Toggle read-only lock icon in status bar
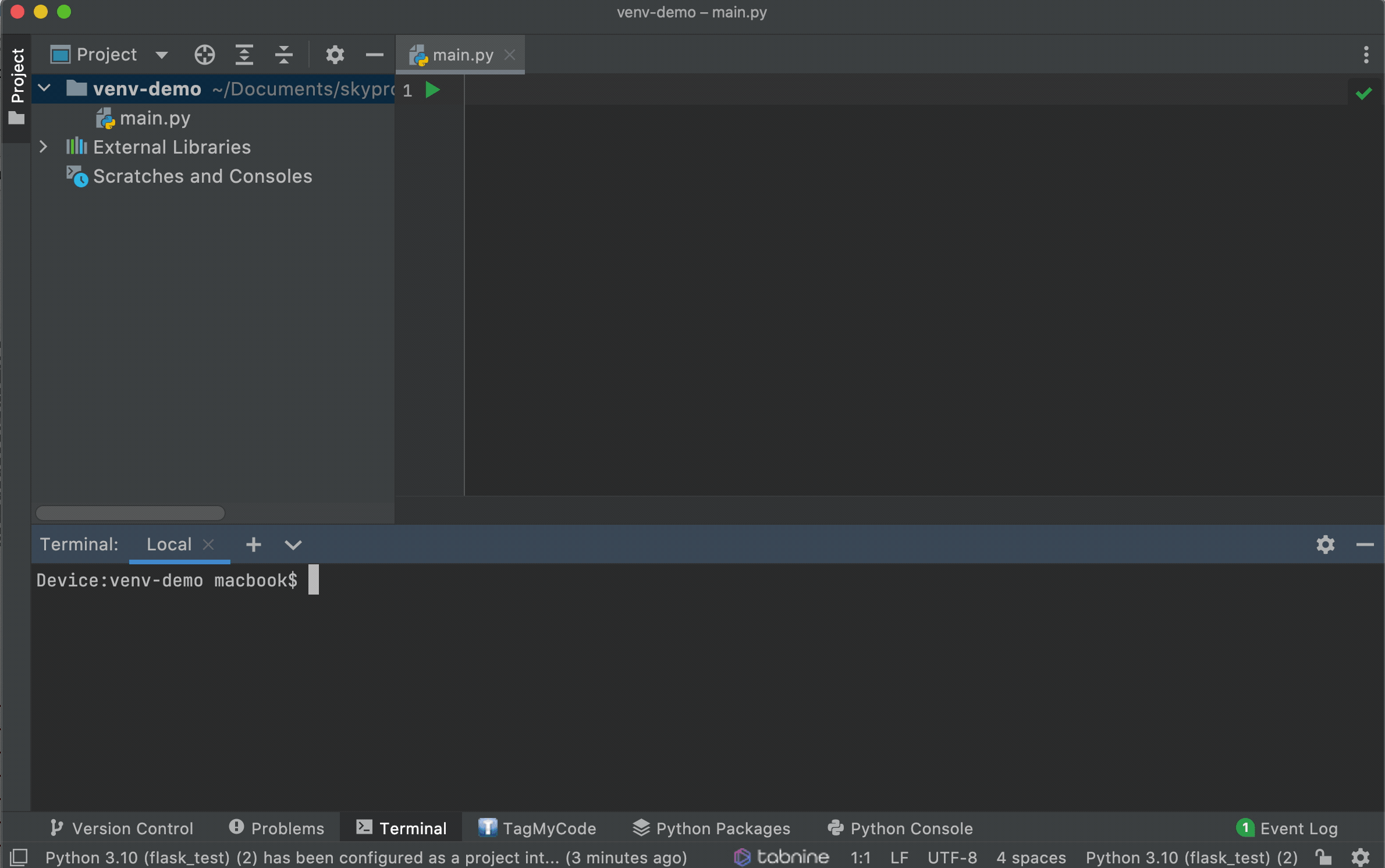The image size is (1385, 868). pyautogui.click(x=1323, y=858)
